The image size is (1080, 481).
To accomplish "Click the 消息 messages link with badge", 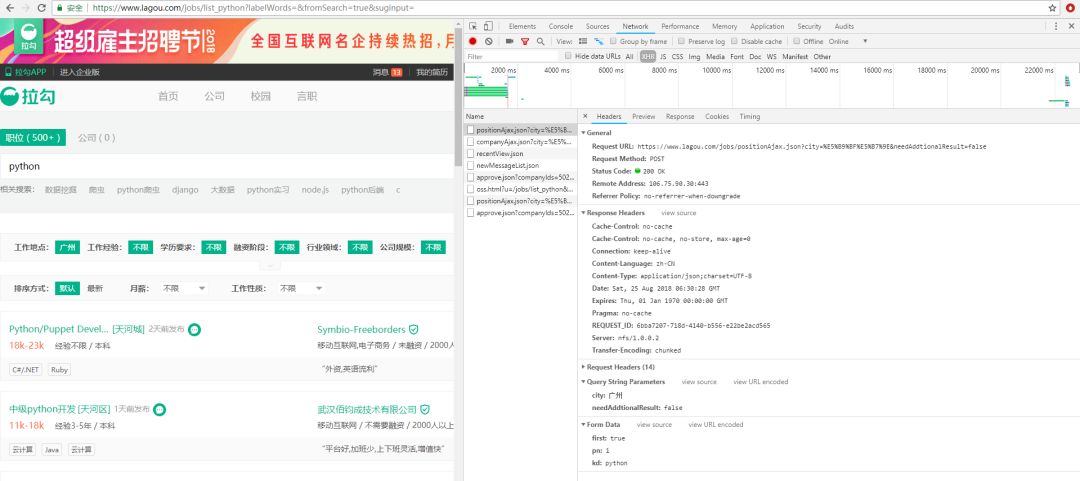I will pyautogui.click(x=387, y=72).
